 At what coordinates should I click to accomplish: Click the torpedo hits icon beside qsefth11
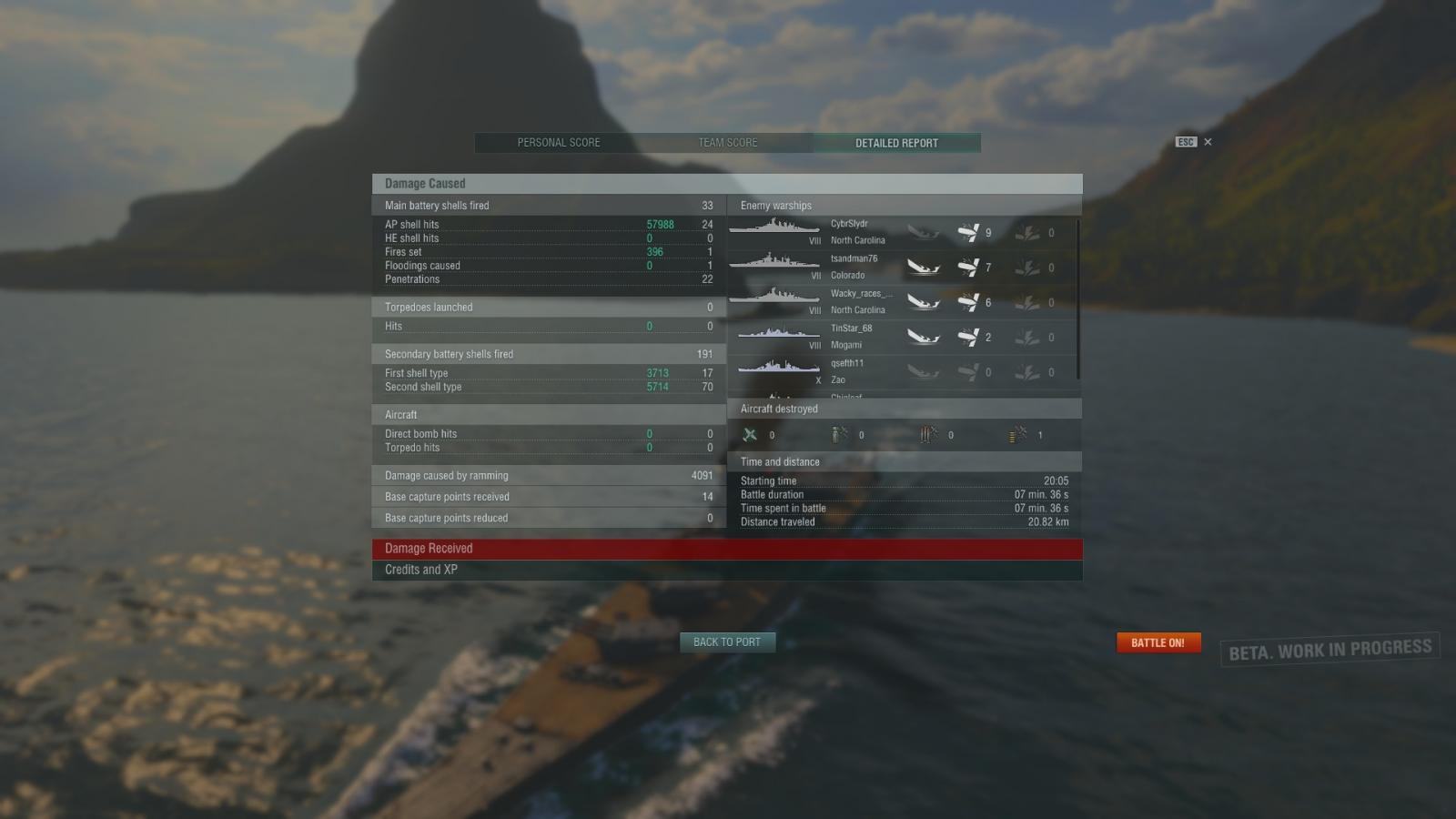[x=1027, y=372]
